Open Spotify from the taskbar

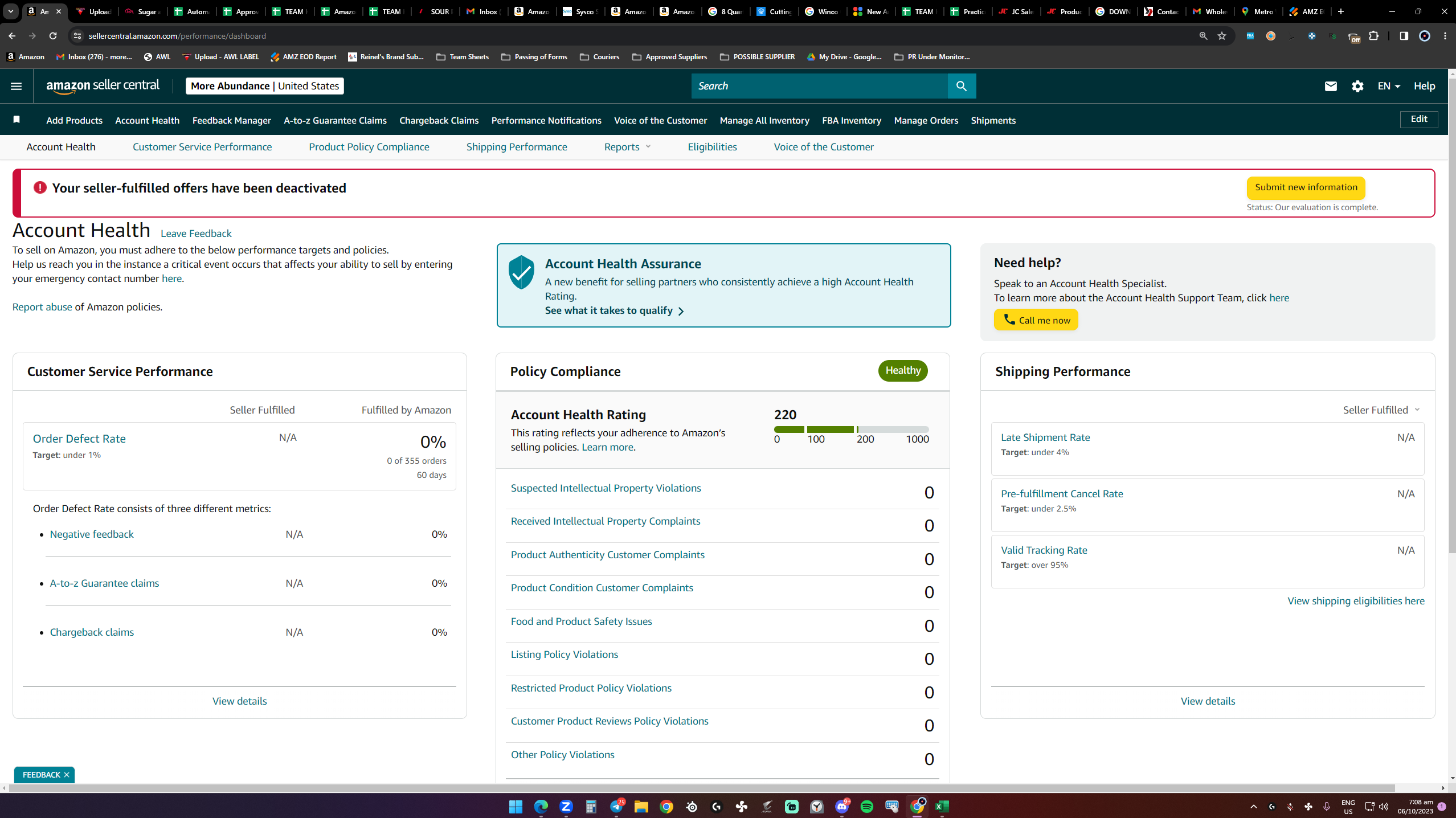click(x=867, y=807)
